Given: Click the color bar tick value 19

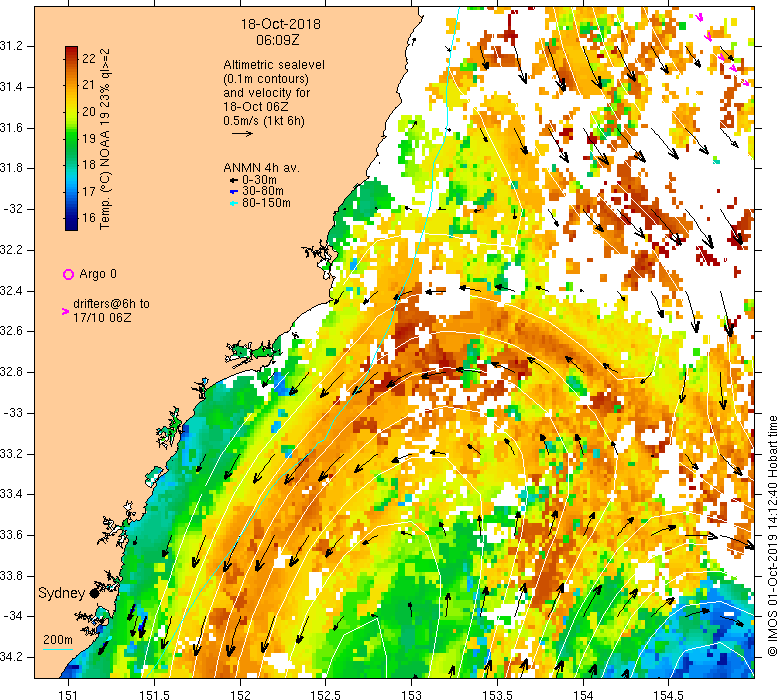Looking at the screenshot, I should (x=89, y=138).
